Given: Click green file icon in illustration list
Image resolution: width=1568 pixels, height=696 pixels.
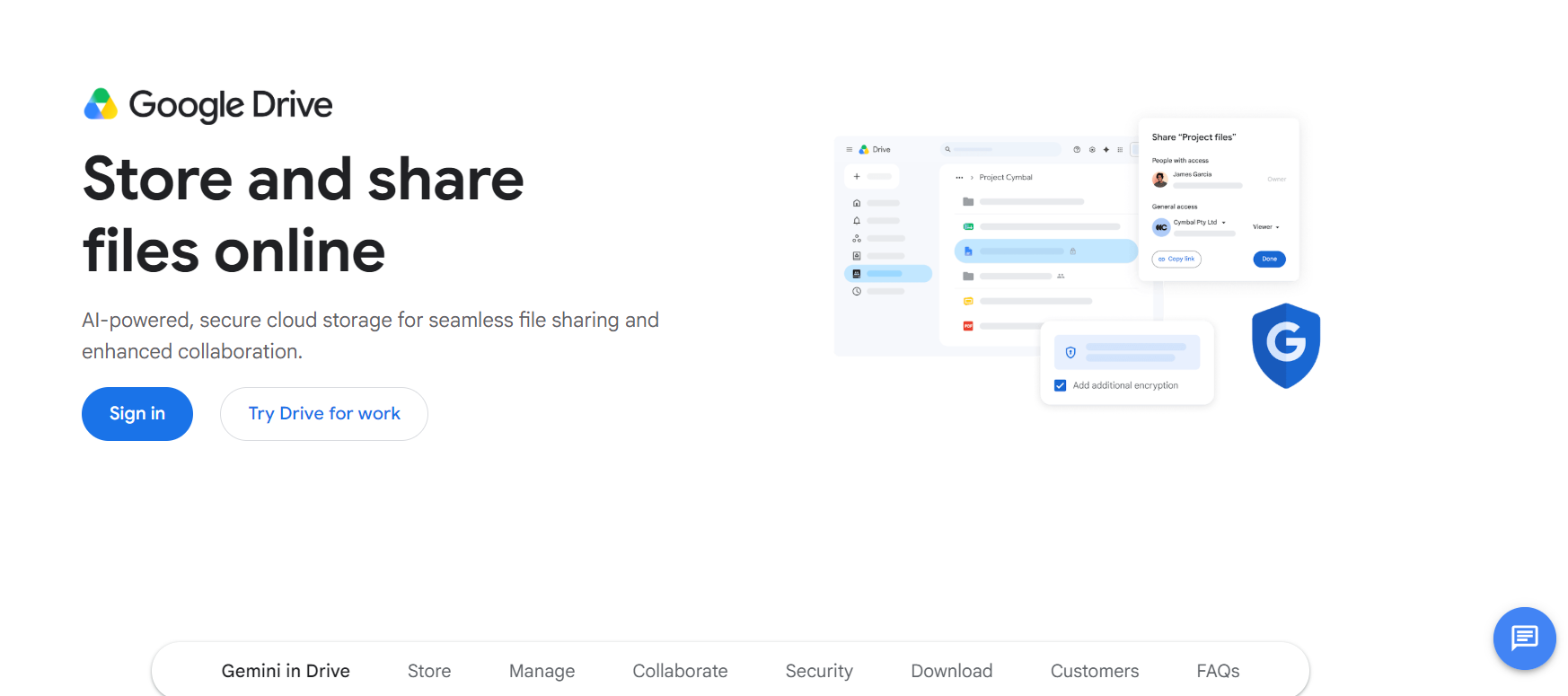Looking at the screenshot, I should click(968, 226).
